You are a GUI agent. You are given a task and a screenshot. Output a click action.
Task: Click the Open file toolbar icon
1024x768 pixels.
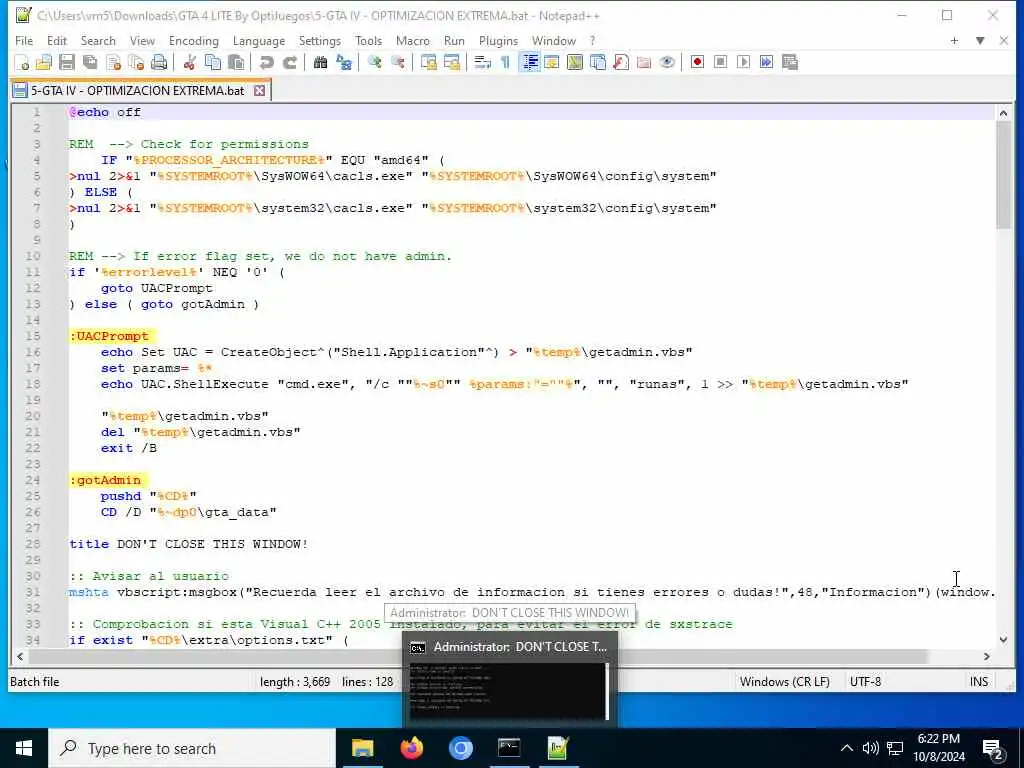pyautogui.click(x=44, y=62)
